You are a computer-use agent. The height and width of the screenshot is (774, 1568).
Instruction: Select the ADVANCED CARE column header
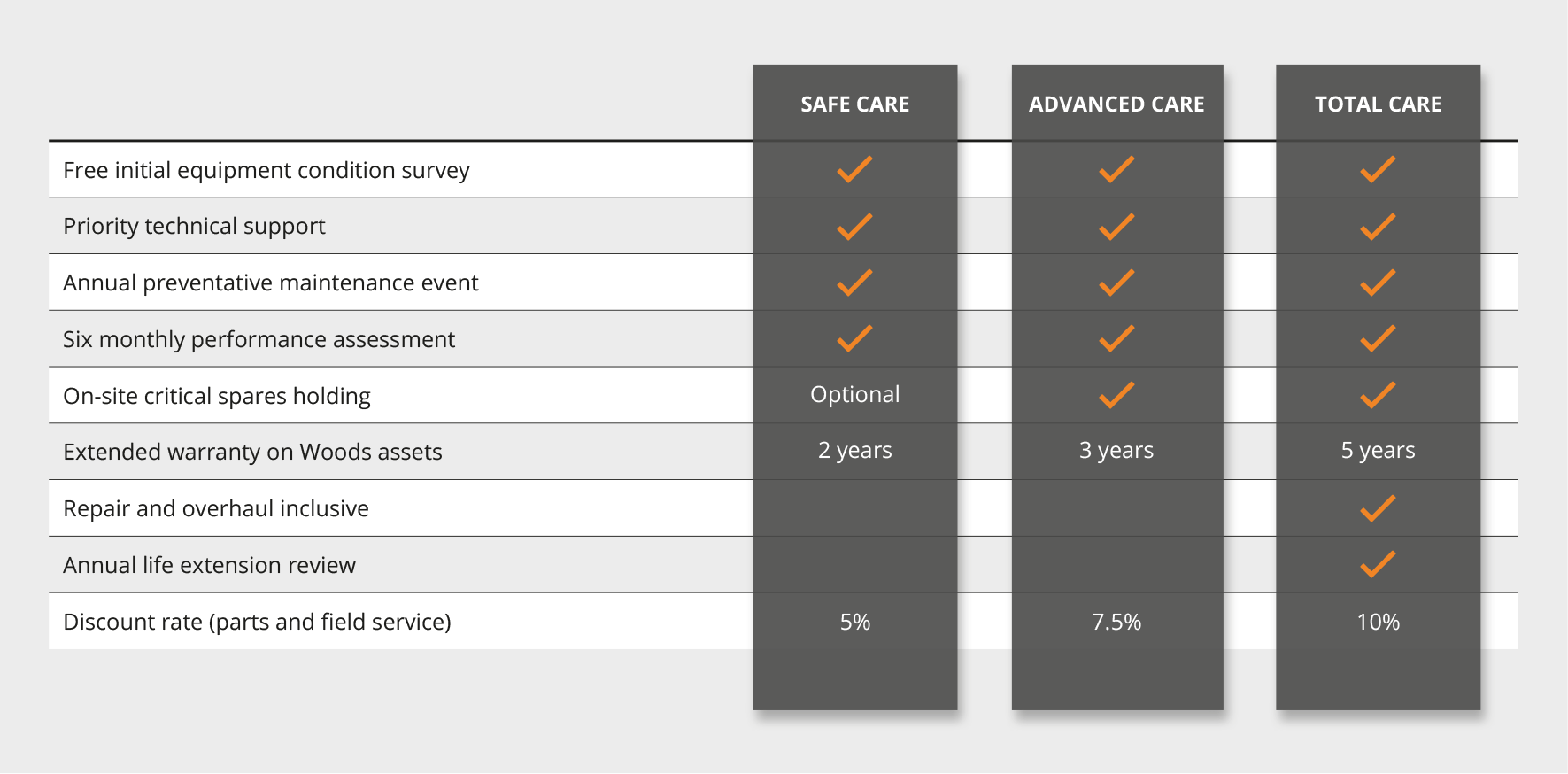(1116, 104)
